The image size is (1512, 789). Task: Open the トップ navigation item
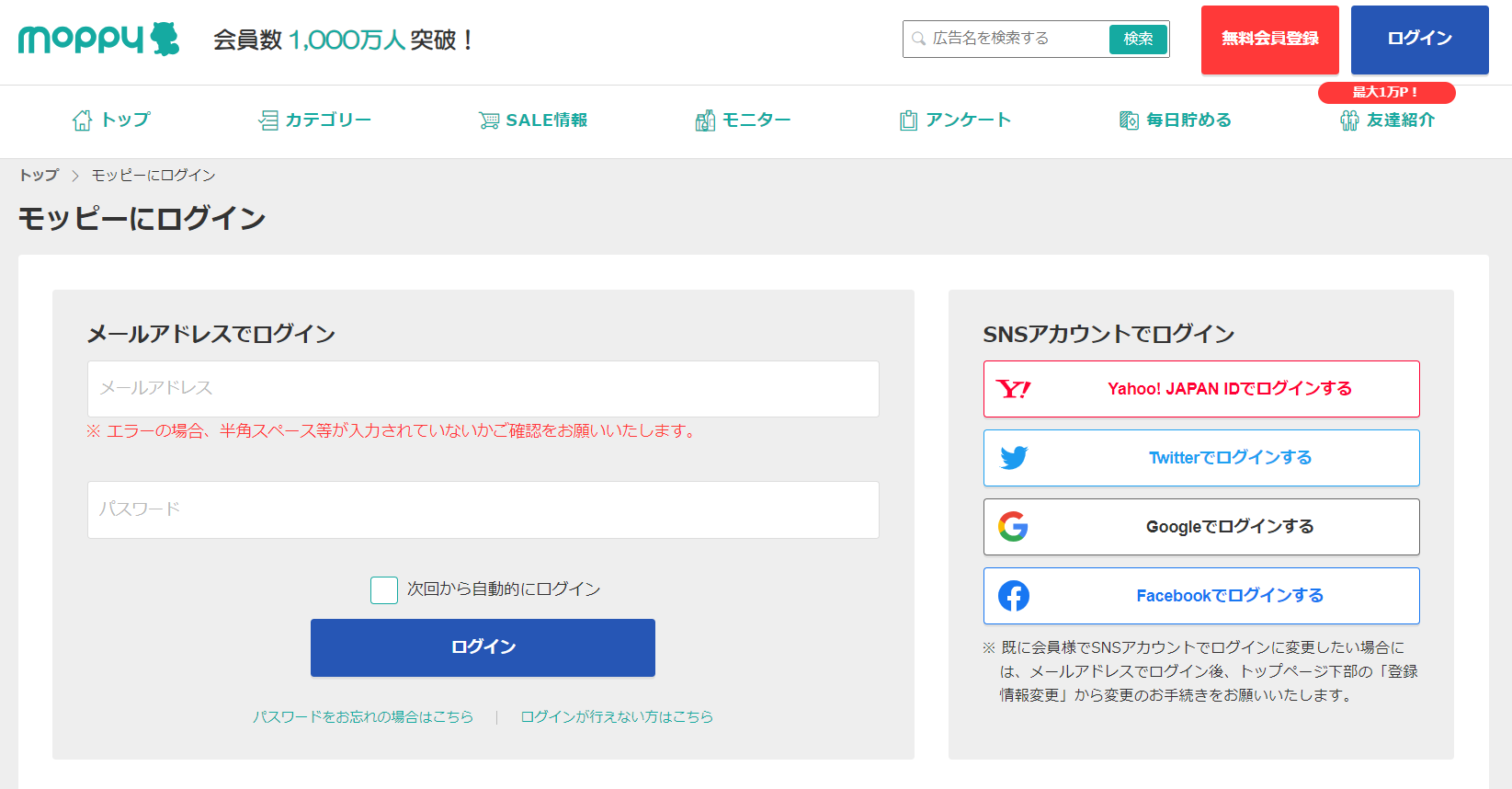coord(111,120)
